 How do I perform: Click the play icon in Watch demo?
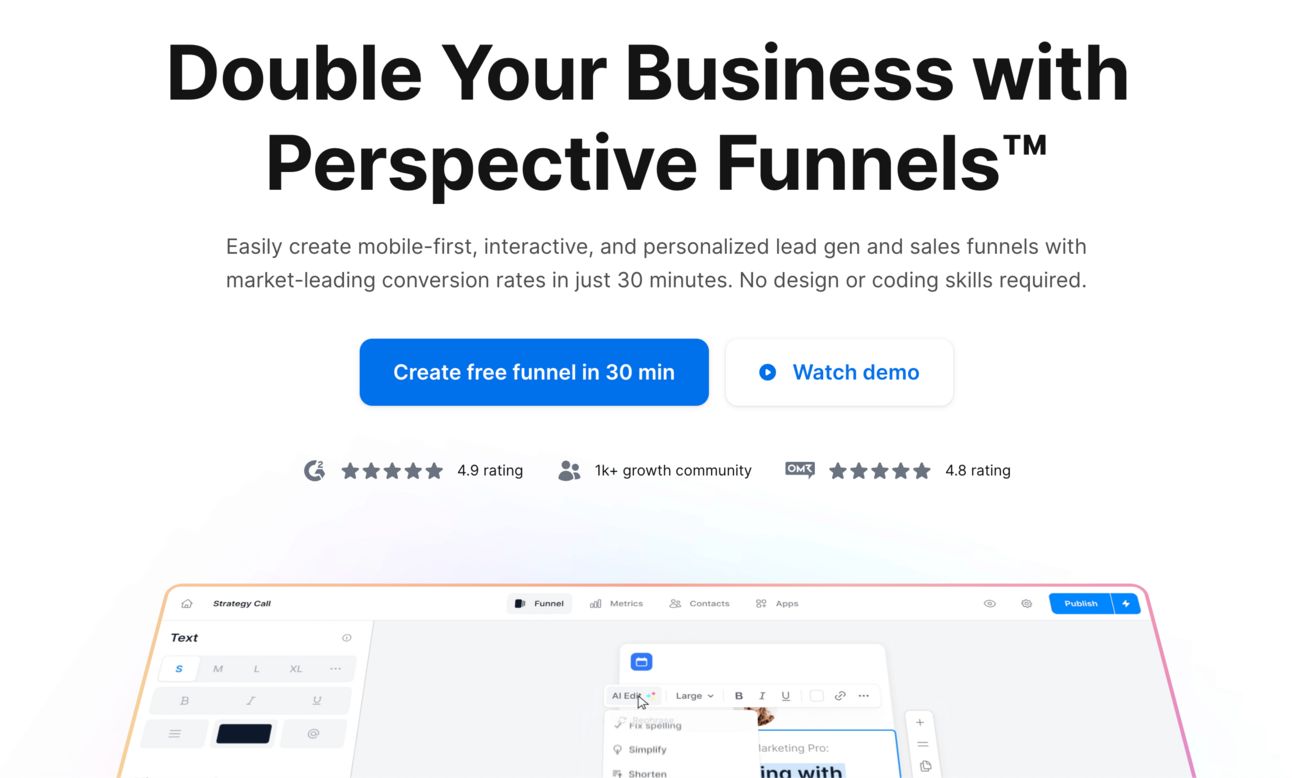pyautogui.click(x=767, y=372)
